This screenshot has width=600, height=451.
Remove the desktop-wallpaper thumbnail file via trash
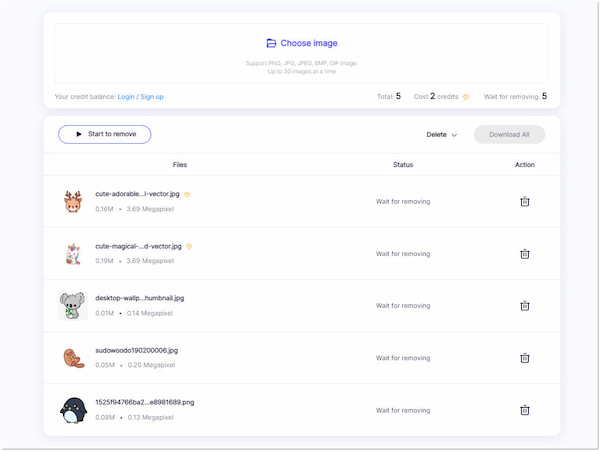pyautogui.click(x=524, y=306)
